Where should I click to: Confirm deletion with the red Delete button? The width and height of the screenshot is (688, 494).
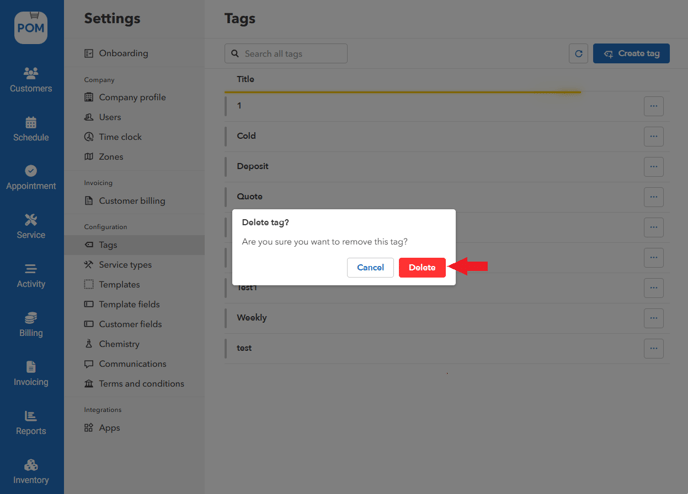pyautogui.click(x=422, y=268)
